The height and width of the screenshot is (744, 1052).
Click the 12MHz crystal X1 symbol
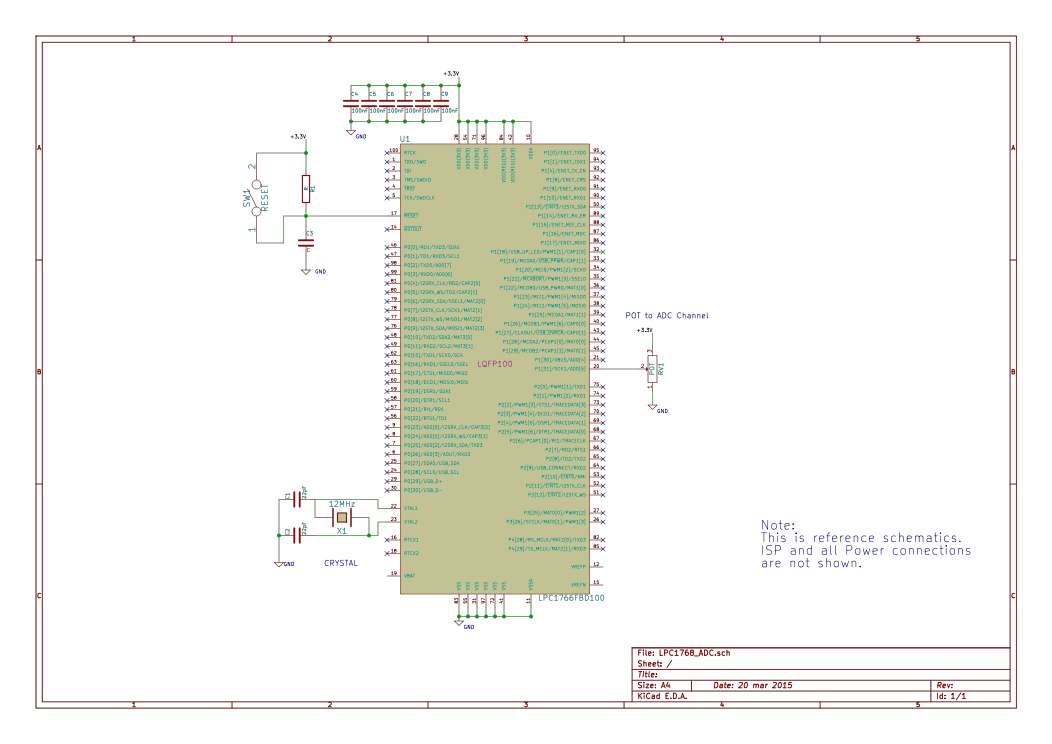tap(342, 518)
